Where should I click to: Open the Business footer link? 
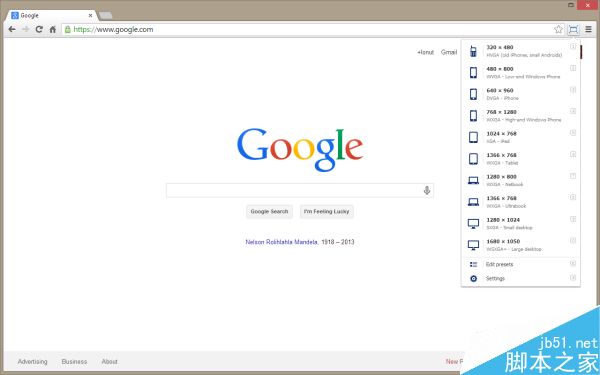74,362
